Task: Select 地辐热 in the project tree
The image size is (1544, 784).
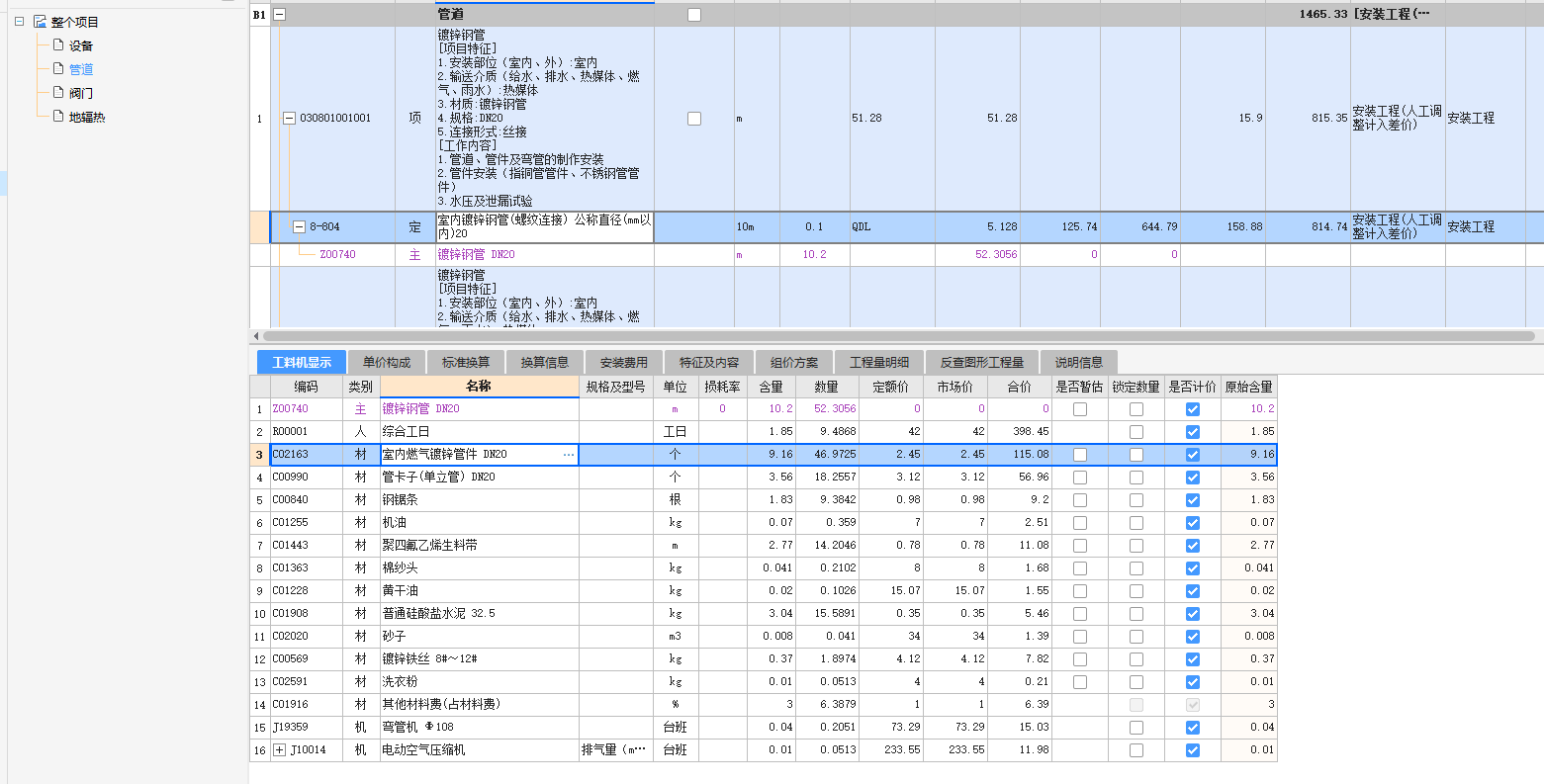Action: (x=87, y=117)
